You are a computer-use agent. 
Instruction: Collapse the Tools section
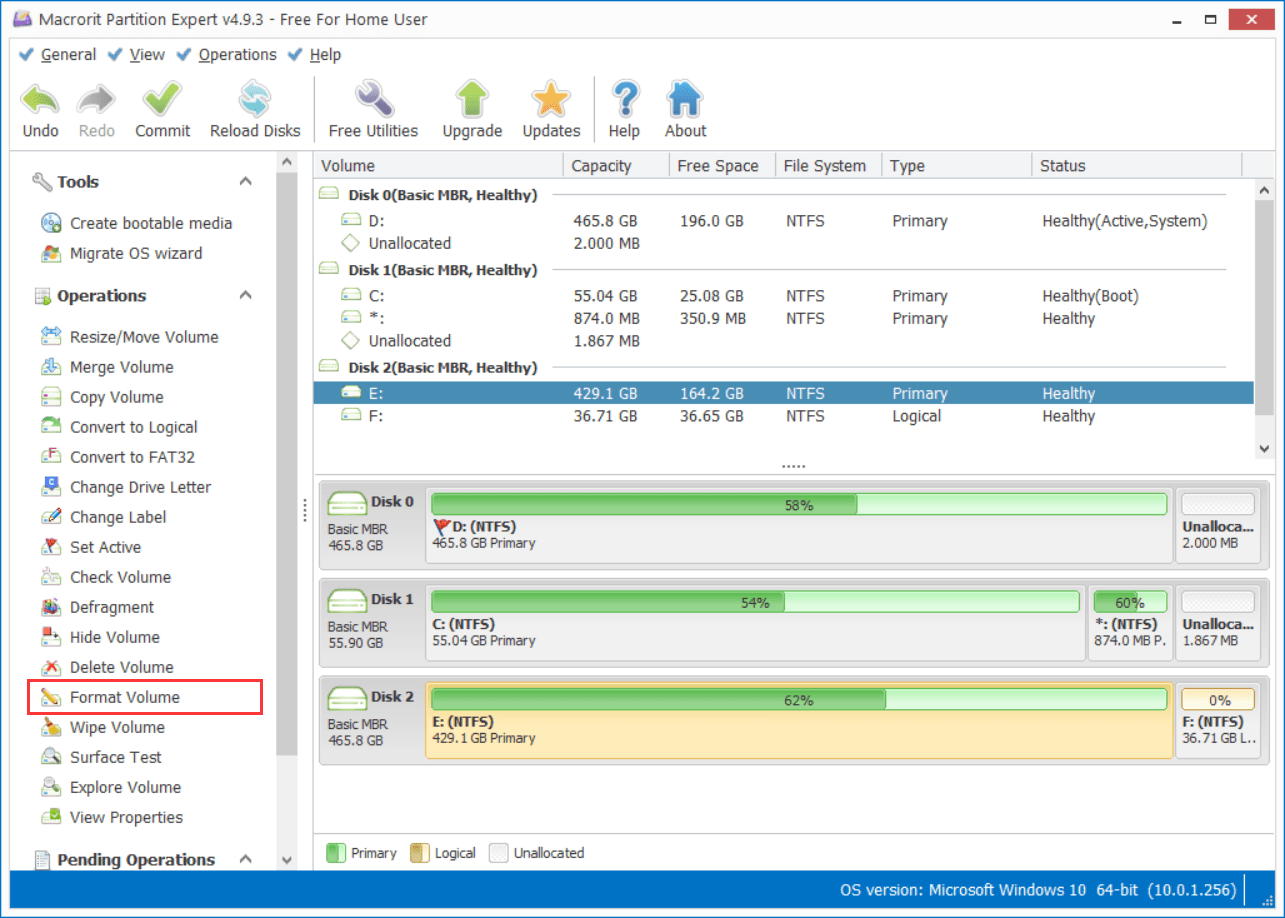tap(245, 181)
